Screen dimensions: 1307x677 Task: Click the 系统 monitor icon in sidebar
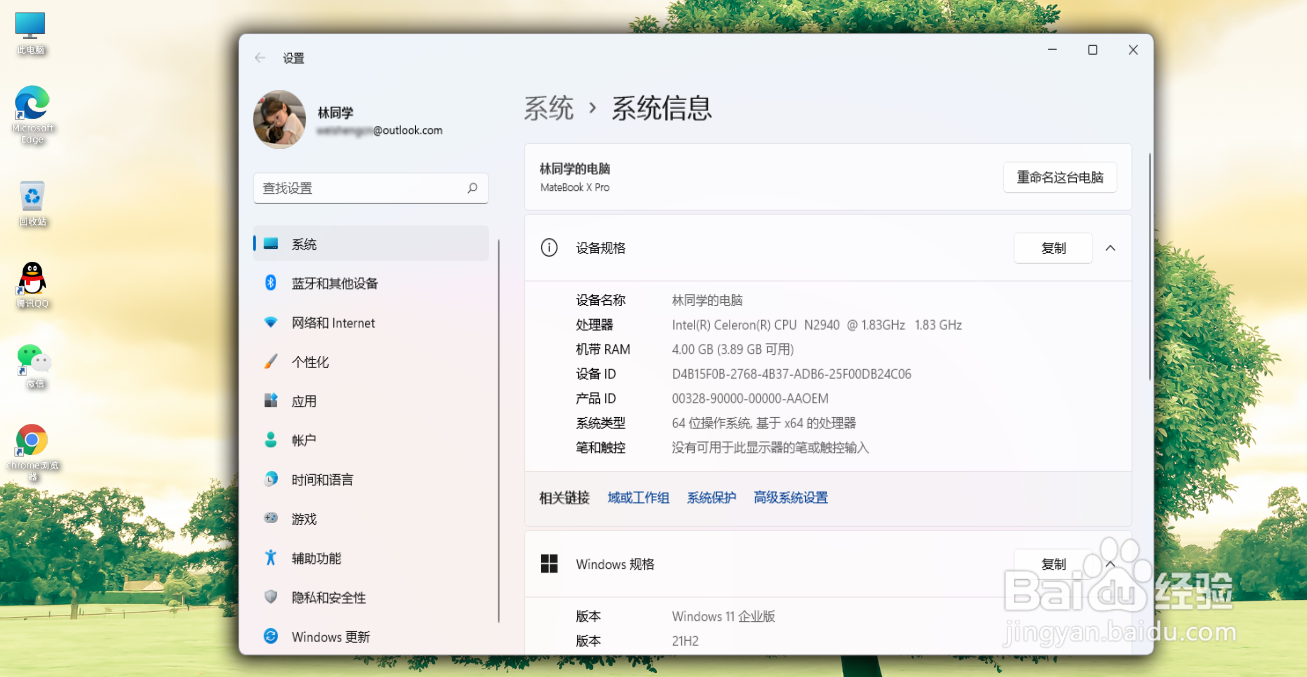[x=271, y=244]
